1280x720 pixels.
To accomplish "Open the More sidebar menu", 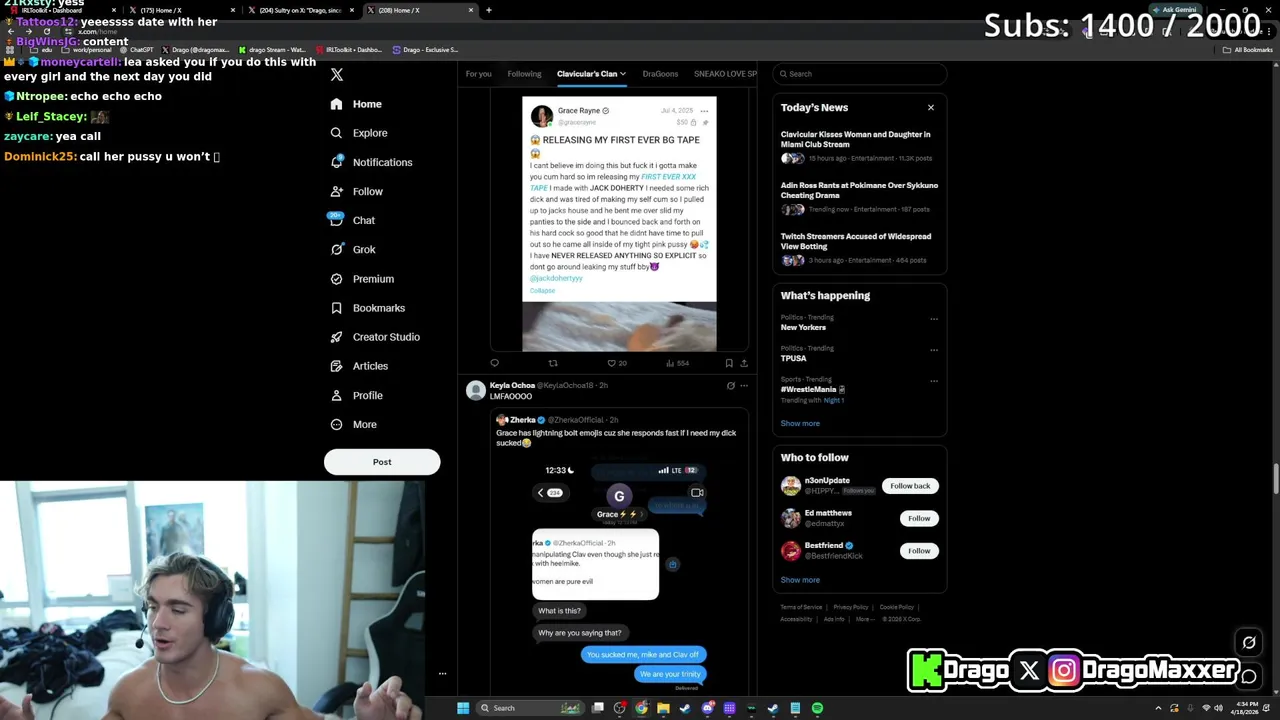I will [353, 424].
